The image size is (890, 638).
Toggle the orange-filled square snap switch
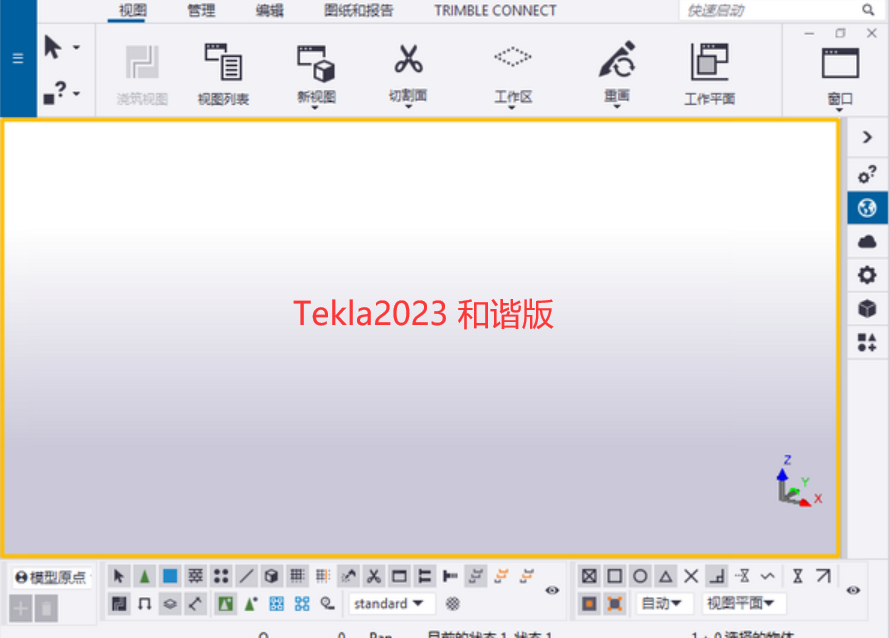click(589, 603)
